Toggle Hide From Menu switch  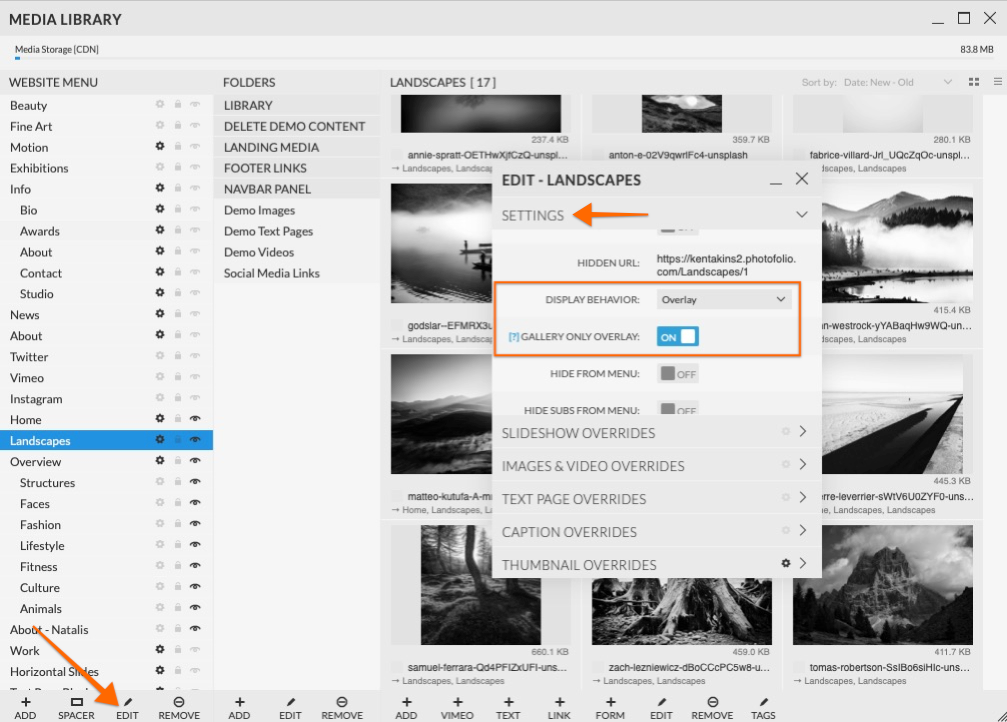(x=678, y=374)
